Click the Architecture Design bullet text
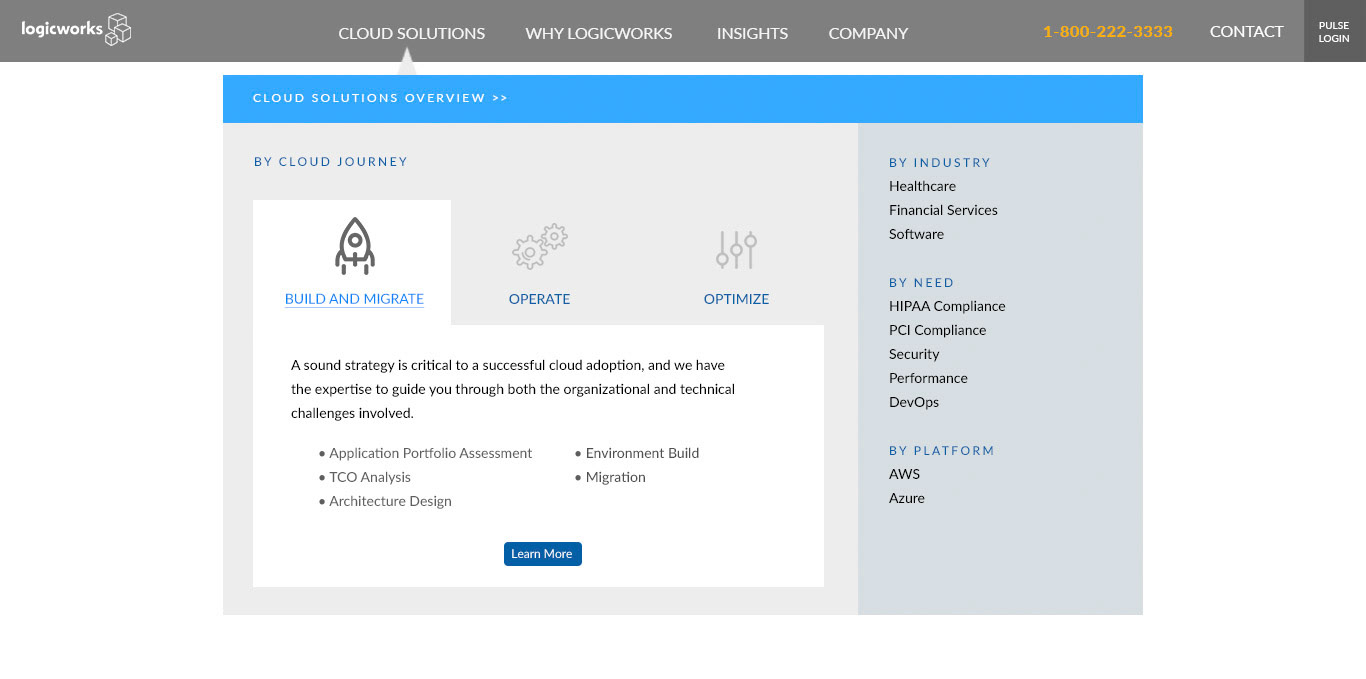This screenshot has height=679, width=1366. pos(390,501)
